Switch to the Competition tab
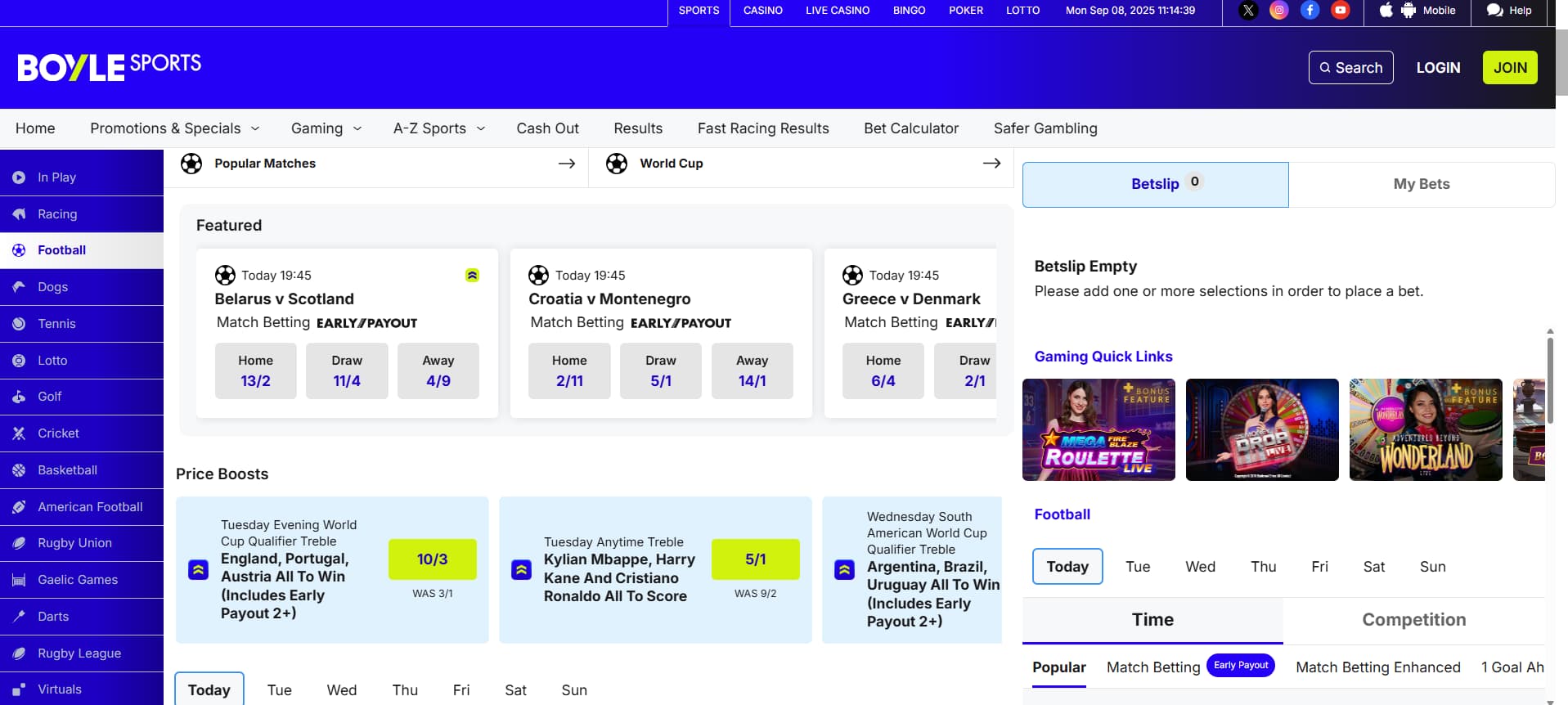The height and width of the screenshot is (705, 1568). [1414, 620]
